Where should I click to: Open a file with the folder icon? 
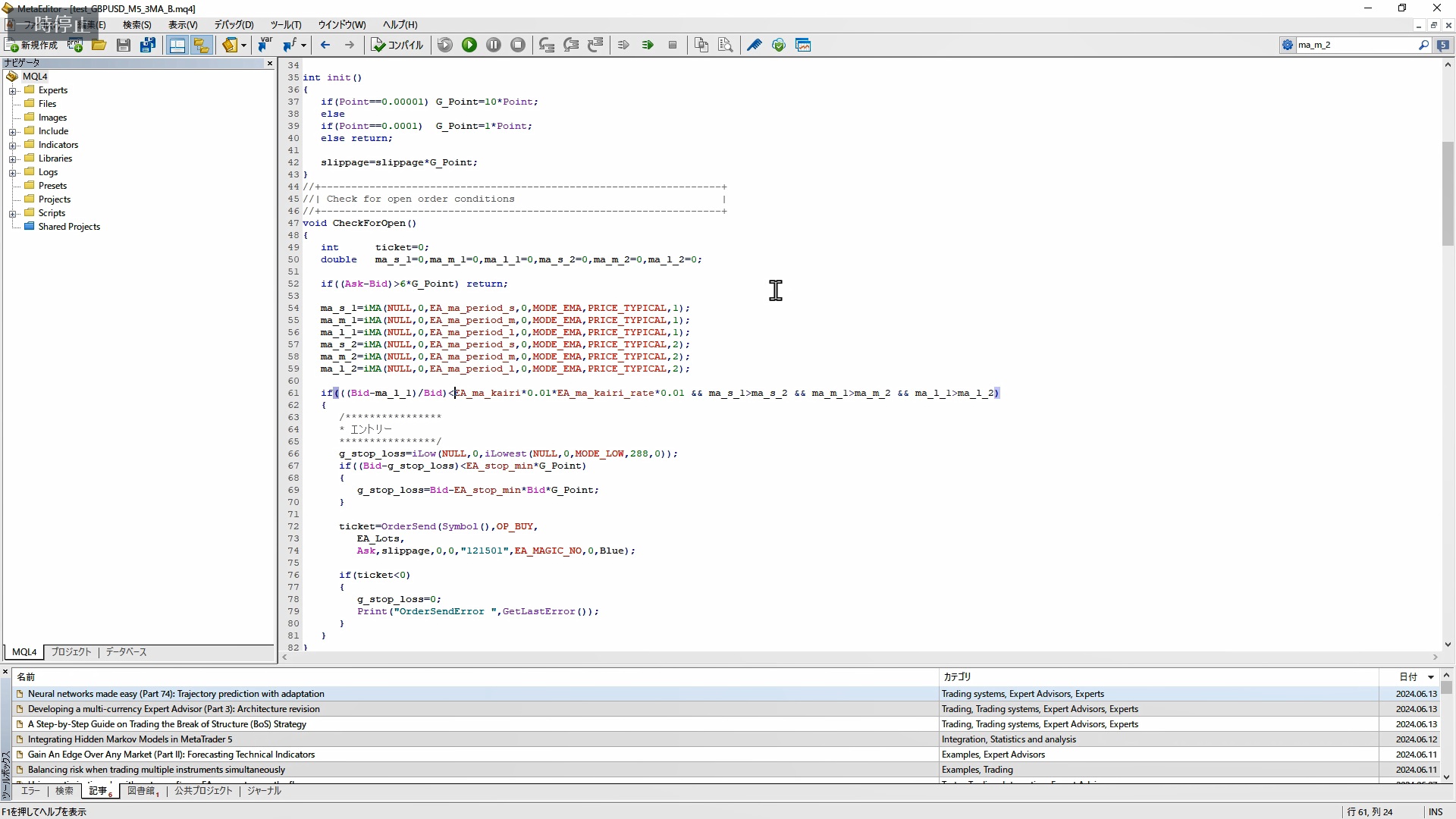click(x=99, y=45)
